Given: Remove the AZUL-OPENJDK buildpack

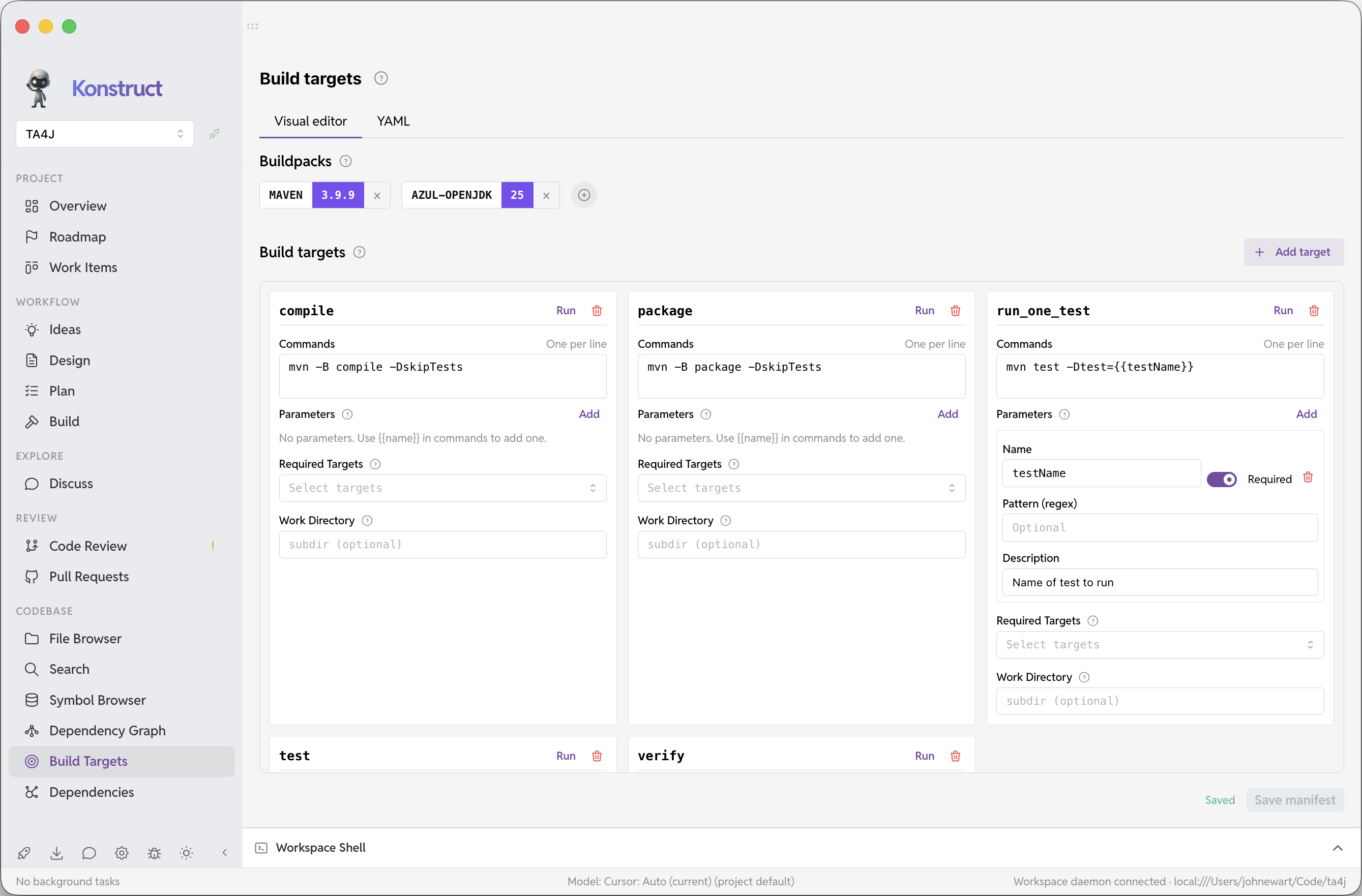Looking at the screenshot, I should [546, 196].
